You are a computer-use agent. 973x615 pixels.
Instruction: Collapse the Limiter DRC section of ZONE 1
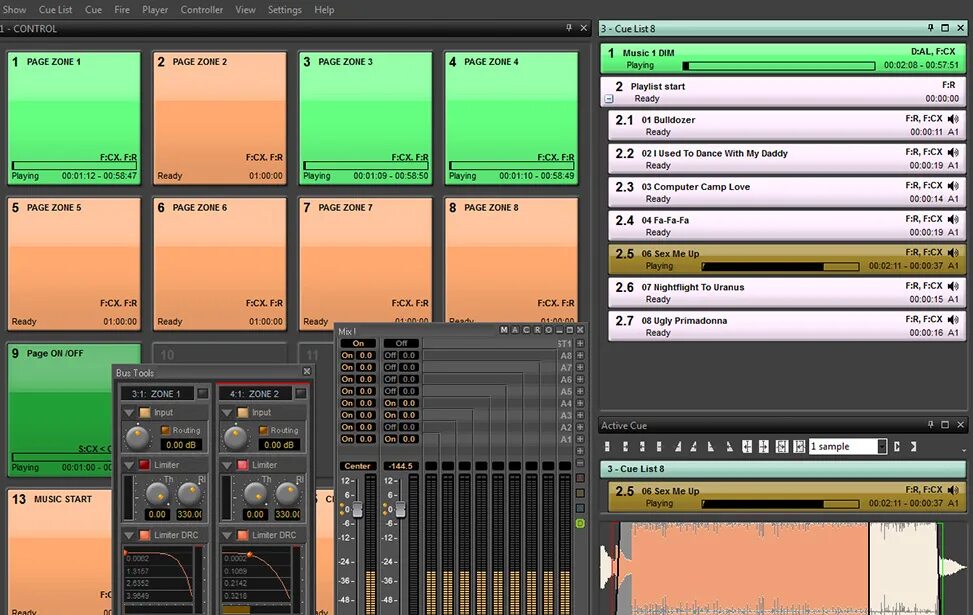point(128,535)
